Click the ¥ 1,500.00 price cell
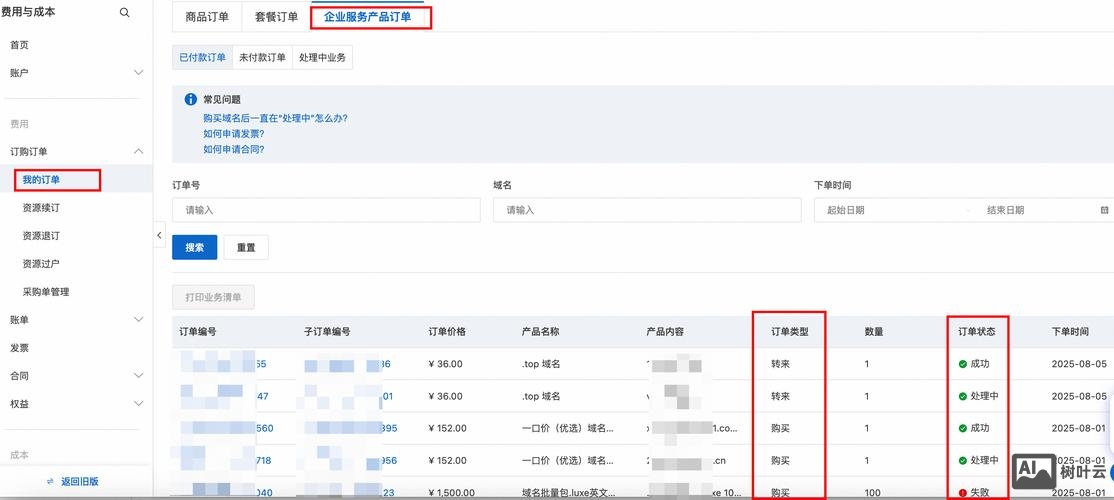This screenshot has width=1114, height=500. [x=452, y=492]
